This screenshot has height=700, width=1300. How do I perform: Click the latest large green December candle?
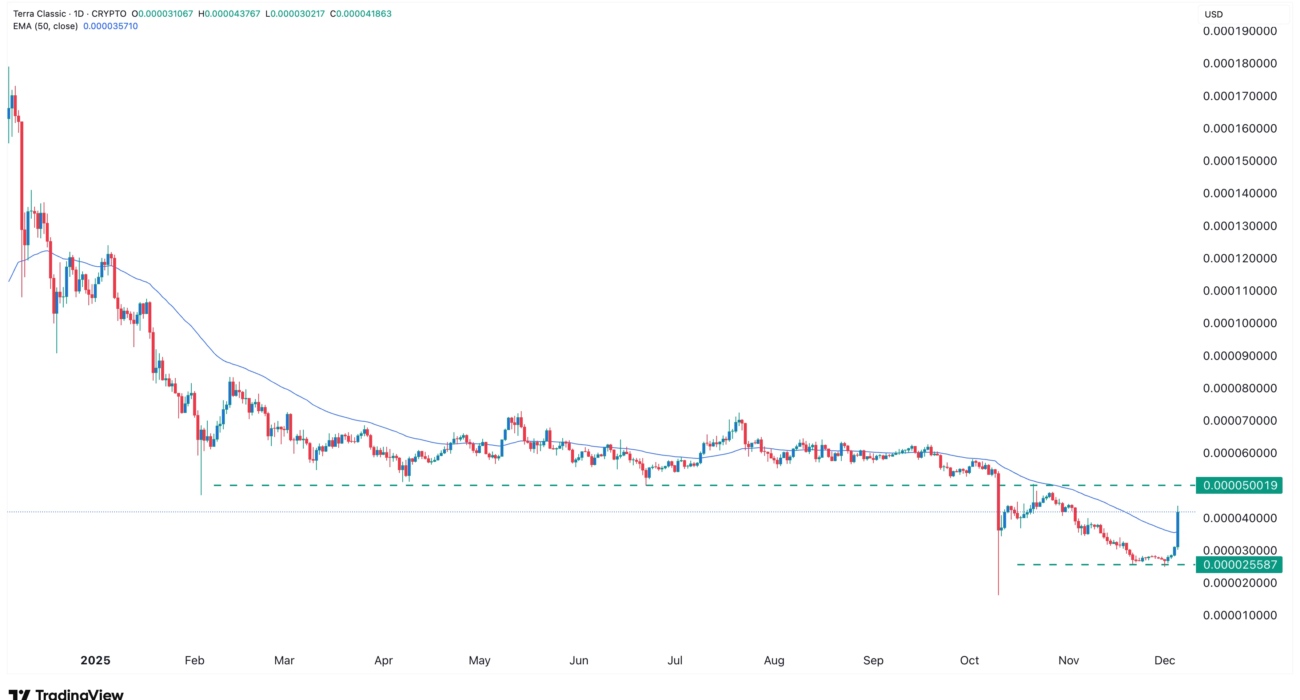coord(1178,530)
